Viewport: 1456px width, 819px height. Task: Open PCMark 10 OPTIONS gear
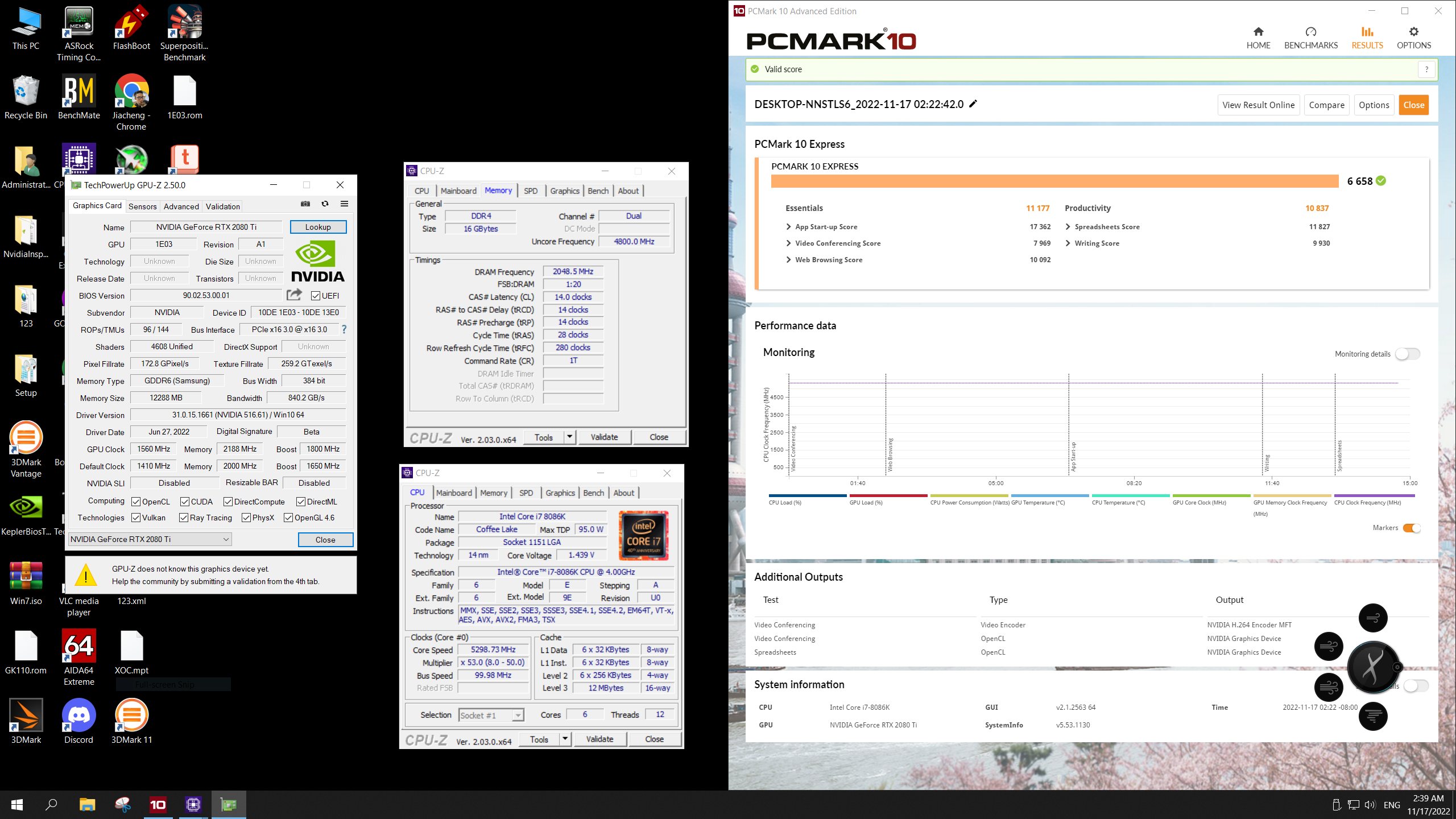(1414, 38)
